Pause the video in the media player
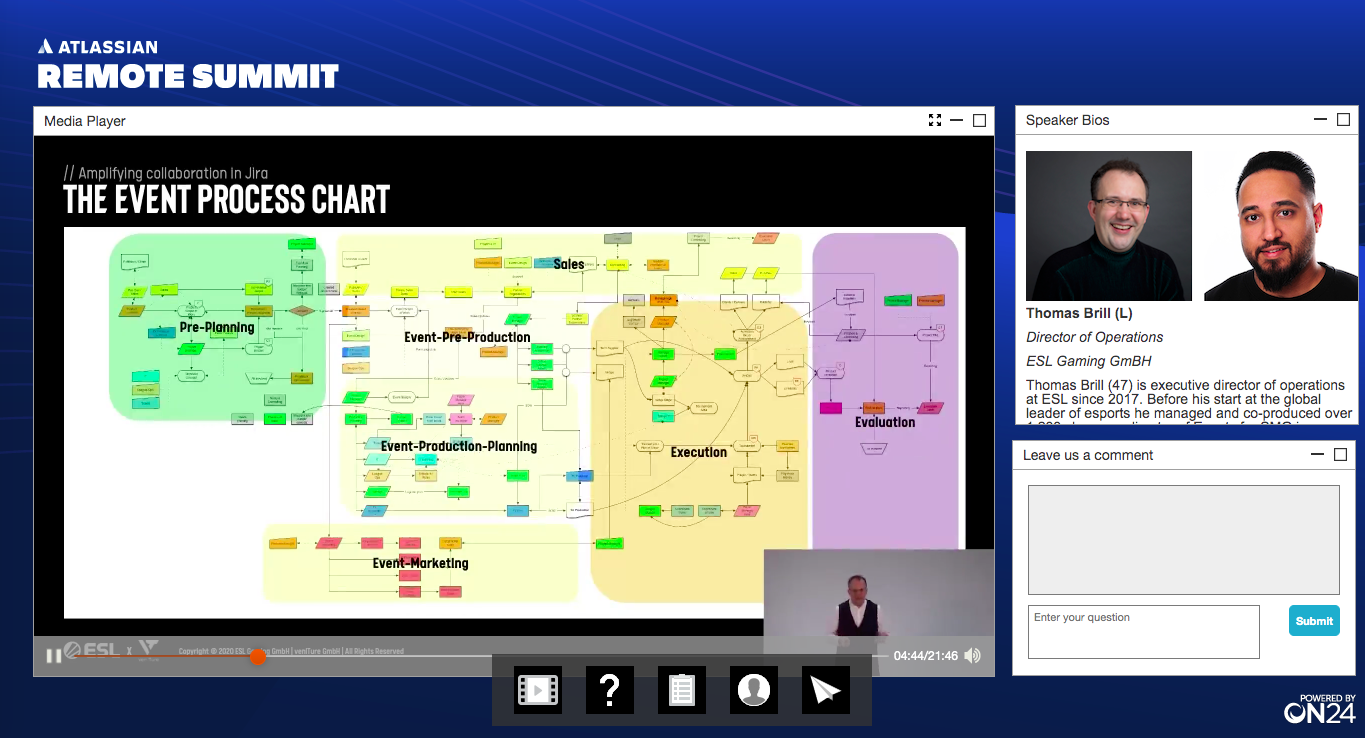 click(53, 656)
